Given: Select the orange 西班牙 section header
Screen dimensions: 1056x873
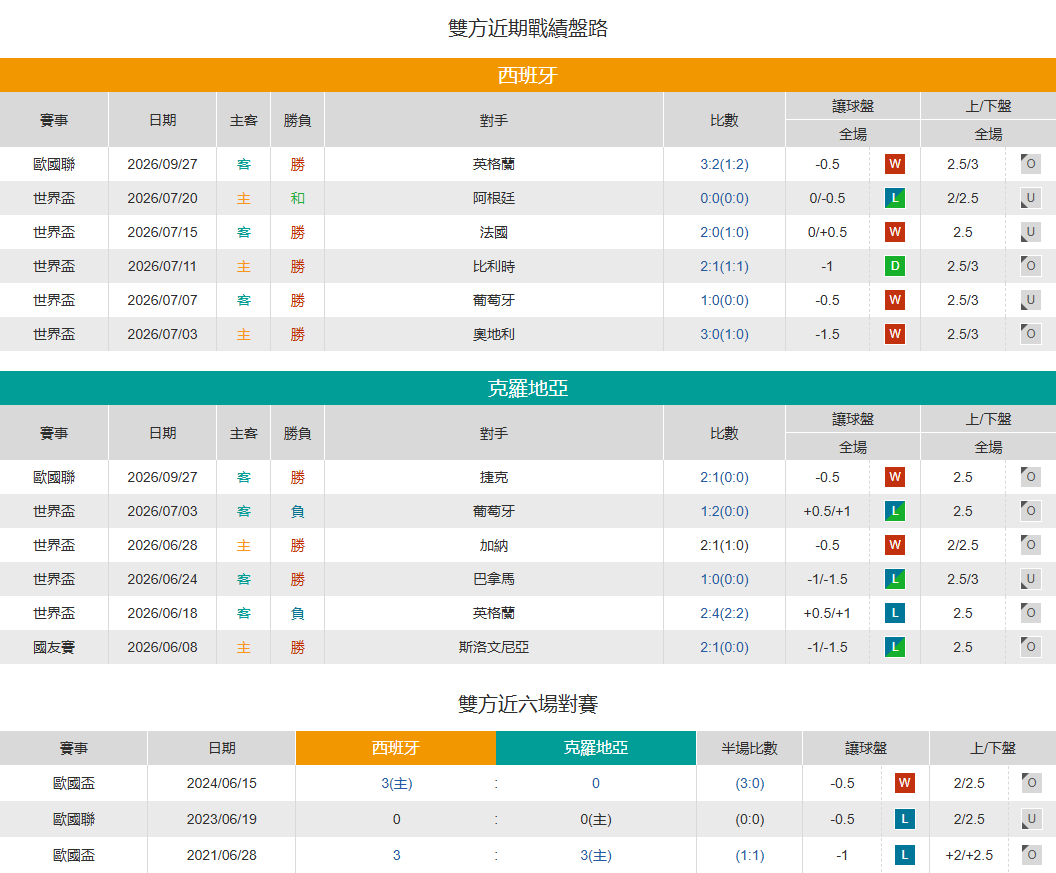Looking at the screenshot, I should pos(528,75).
